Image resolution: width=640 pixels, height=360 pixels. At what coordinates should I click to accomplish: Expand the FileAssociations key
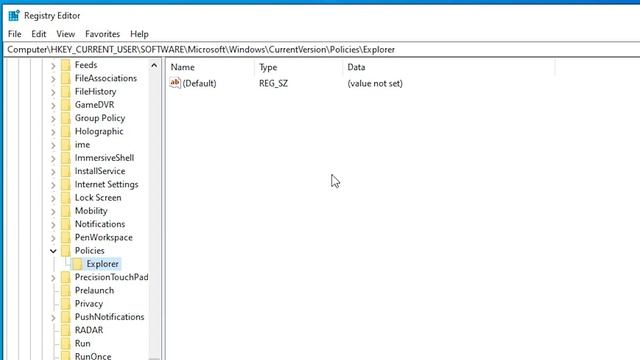point(53,79)
